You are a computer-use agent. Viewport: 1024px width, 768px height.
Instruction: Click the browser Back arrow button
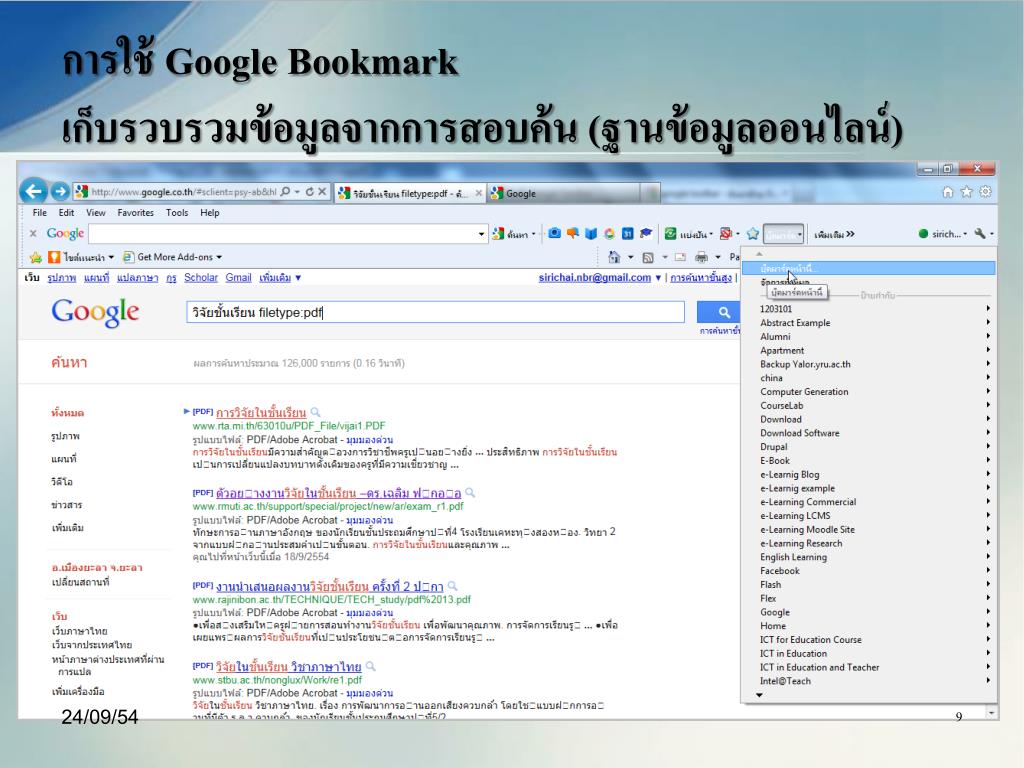click(x=33, y=191)
